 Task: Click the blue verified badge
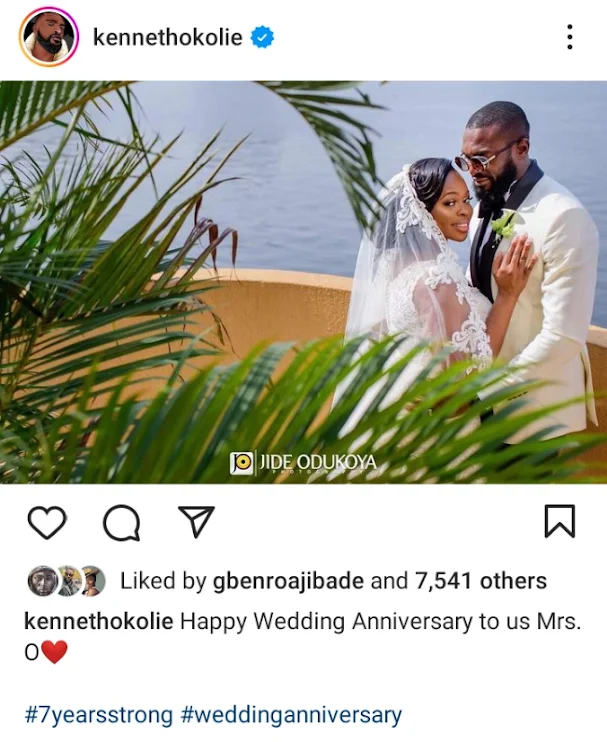pyautogui.click(x=262, y=37)
